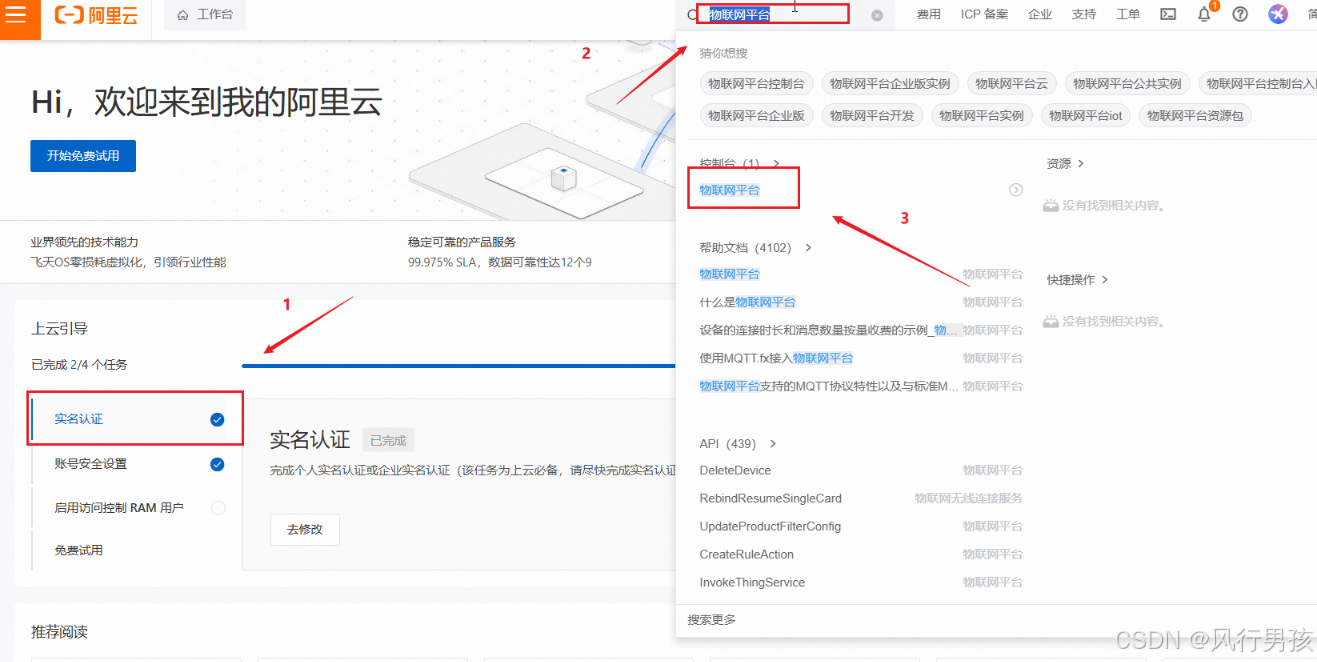
Task: Click the 已完成 2/4 个任务 text
Action: pyautogui.click(x=79, y=365)
